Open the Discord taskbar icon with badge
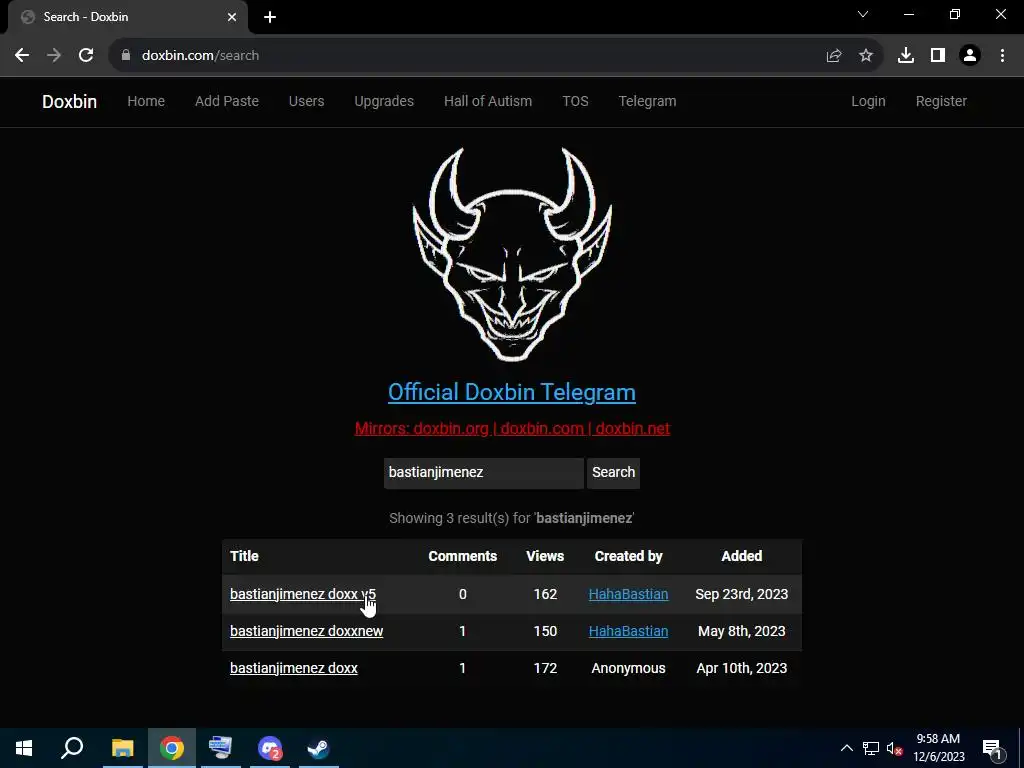Screen dimensions: 1024x768 pos(270,748)
